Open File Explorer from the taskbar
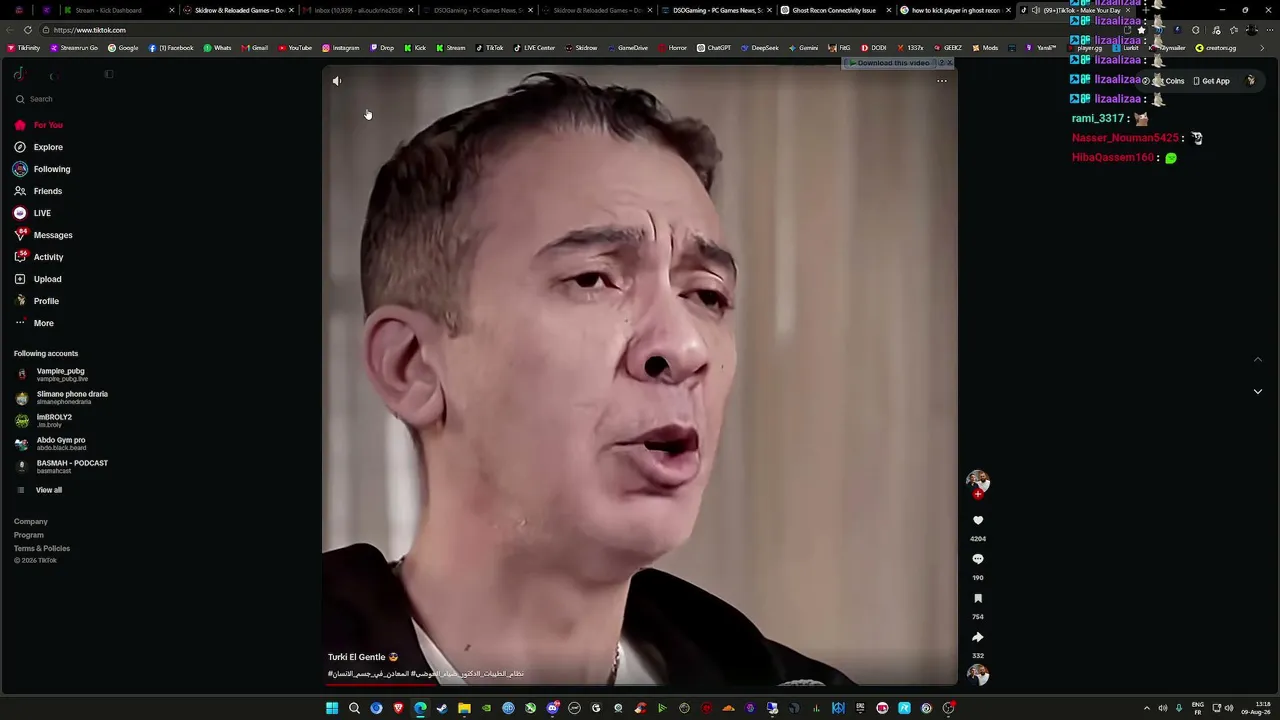Viewport: 1280px width, 720px height. click(464, 708)
